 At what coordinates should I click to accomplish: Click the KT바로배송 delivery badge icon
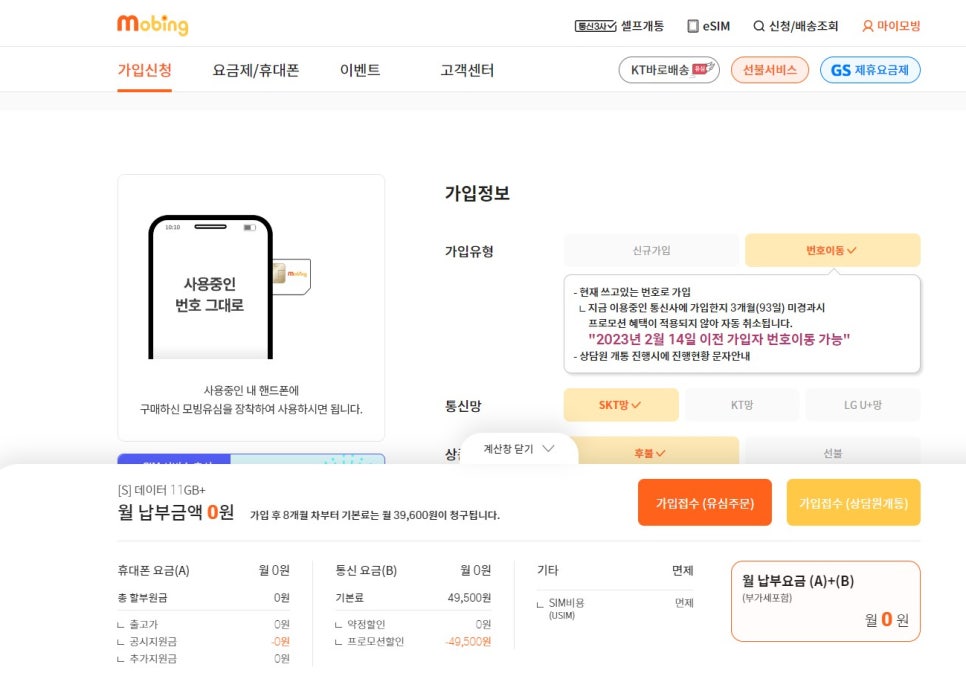[x=705, y=68]
